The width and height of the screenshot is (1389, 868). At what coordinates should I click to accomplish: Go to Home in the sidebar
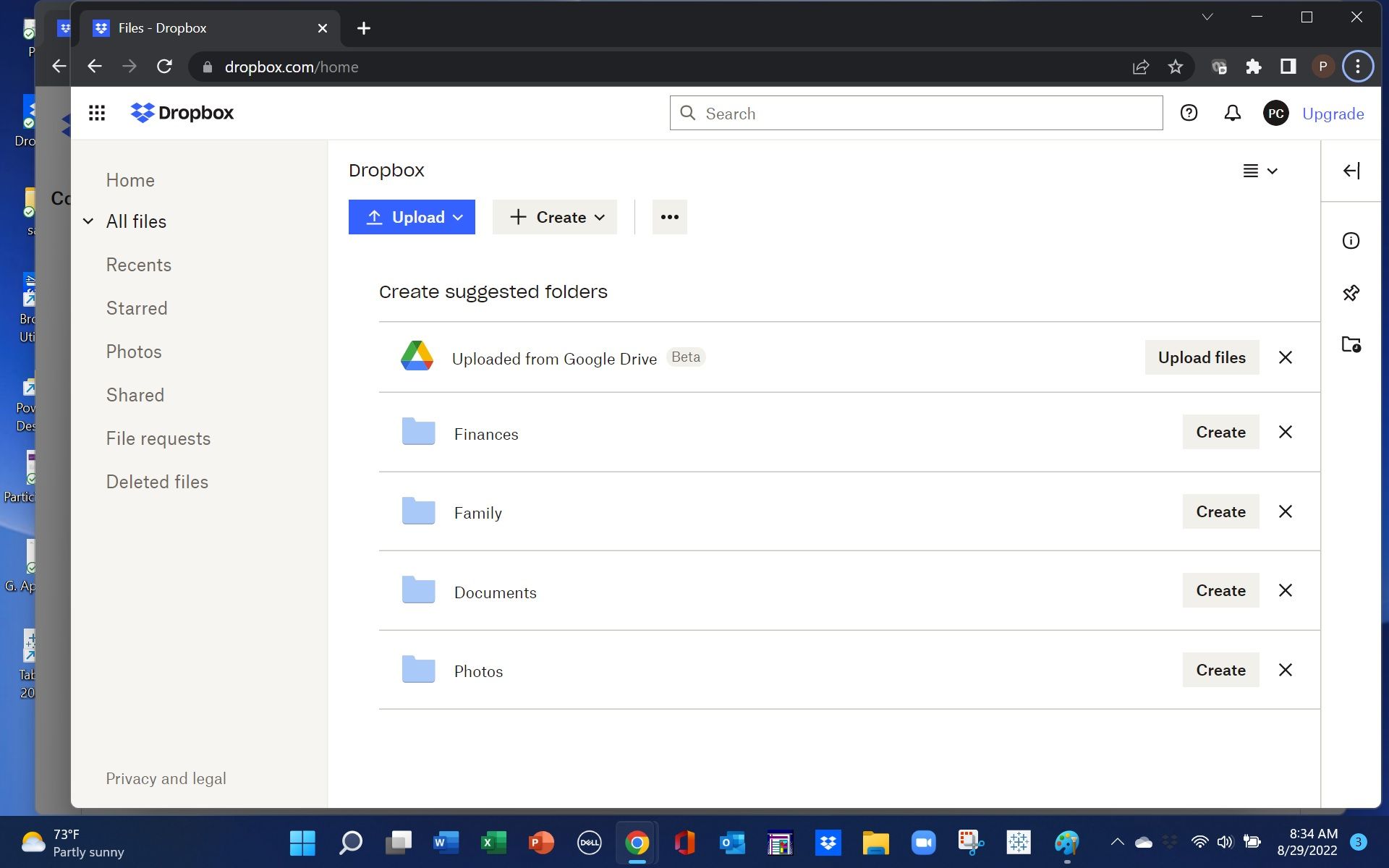coord(130,180)
